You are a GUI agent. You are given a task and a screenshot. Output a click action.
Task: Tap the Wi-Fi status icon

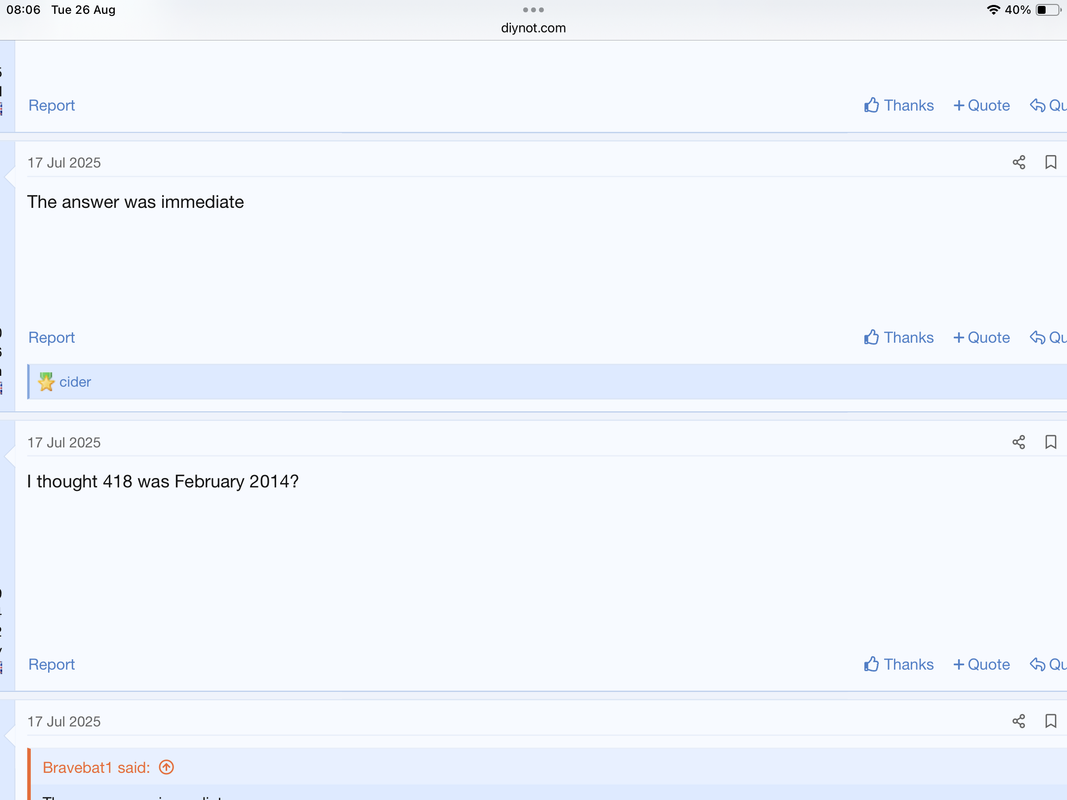coord(993,10)
